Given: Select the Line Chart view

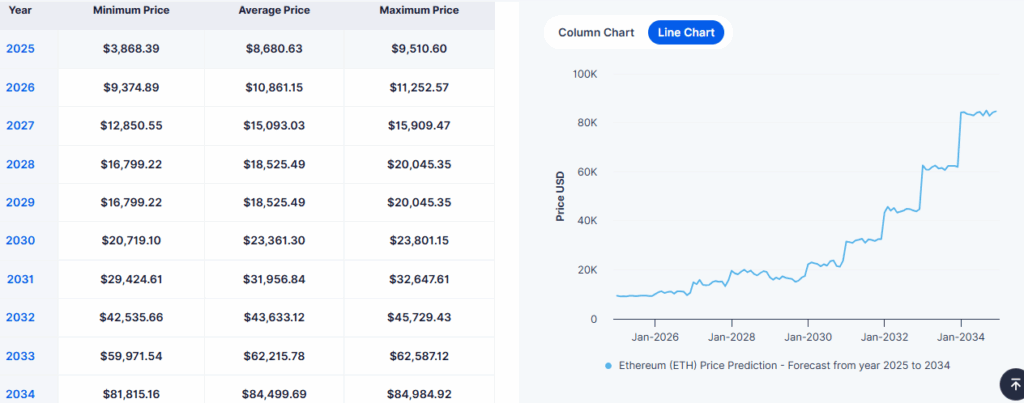Looking at the screenshot, I should coord(686,32).
